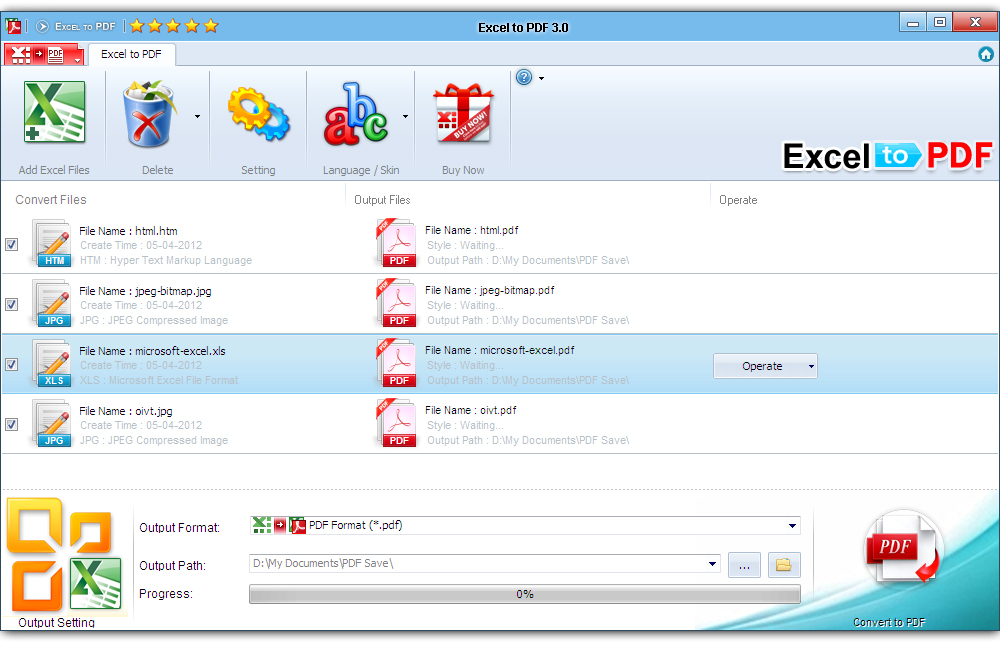Click the PDF app icon in title bar
The width and height of the screenshot is (1000, 650).
pos(13,26)
